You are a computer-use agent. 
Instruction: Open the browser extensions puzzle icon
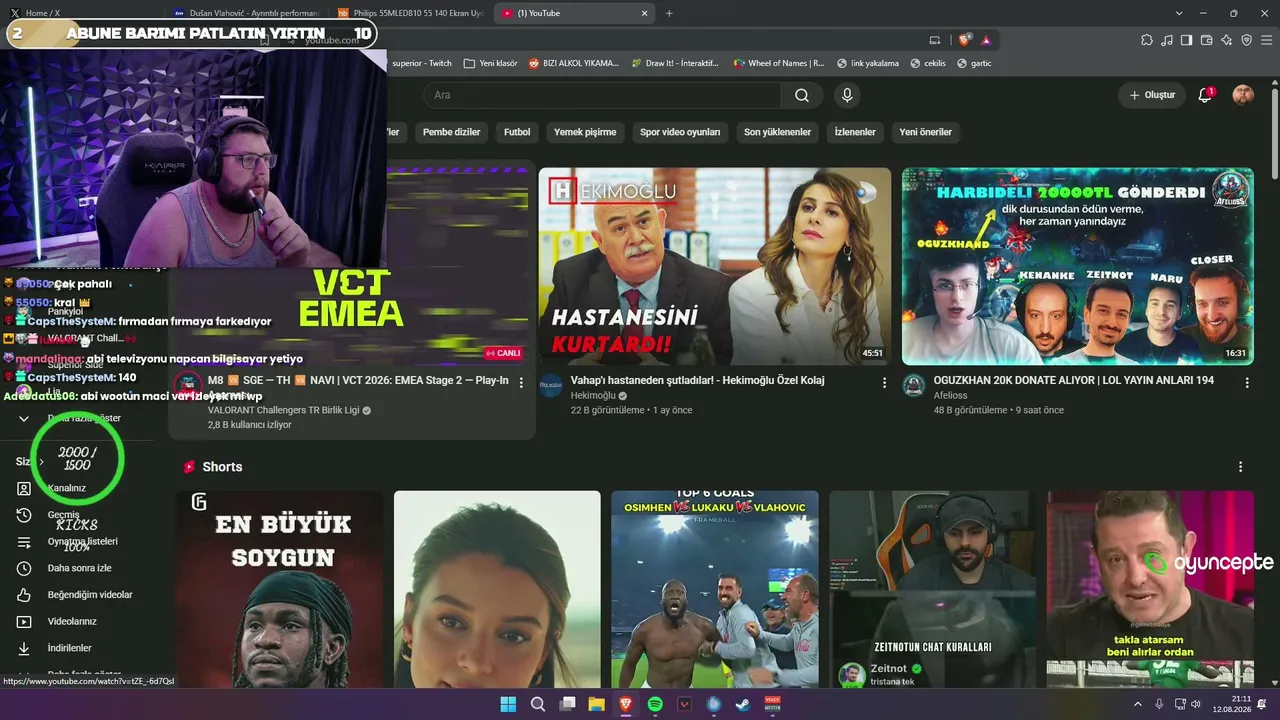[1147, 40]
